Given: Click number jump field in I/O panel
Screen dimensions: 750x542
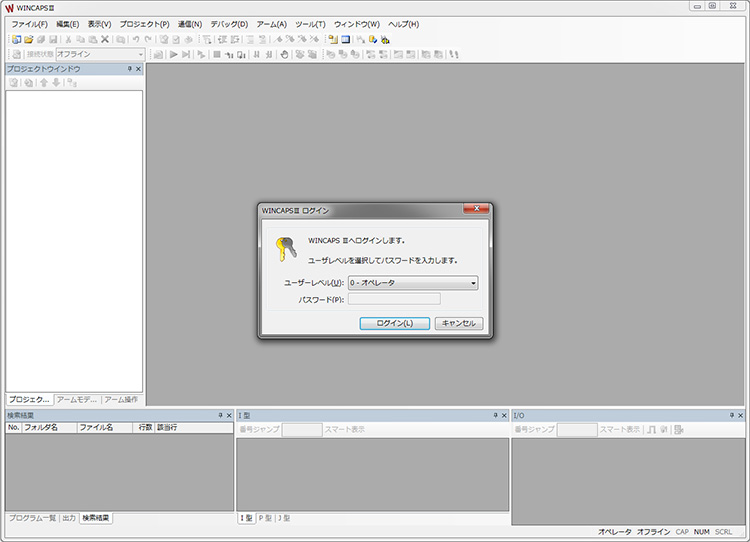Looking at the screenshot, I should coord(577,430).
